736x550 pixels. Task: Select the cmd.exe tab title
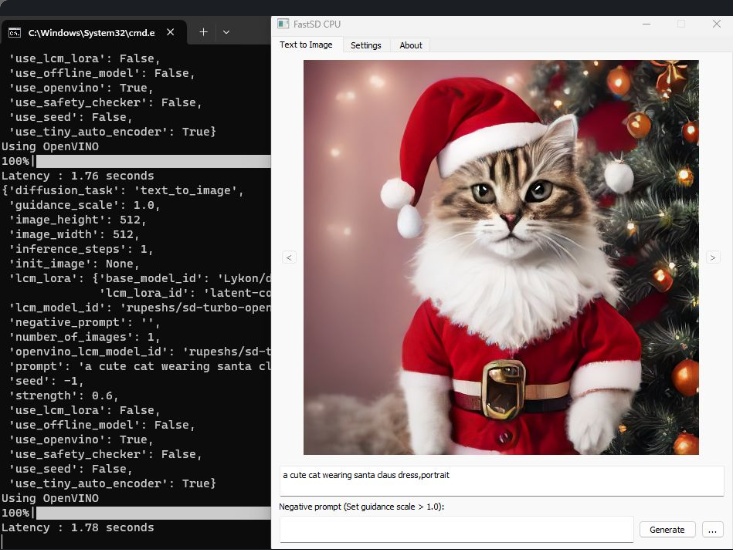(90, 32)
